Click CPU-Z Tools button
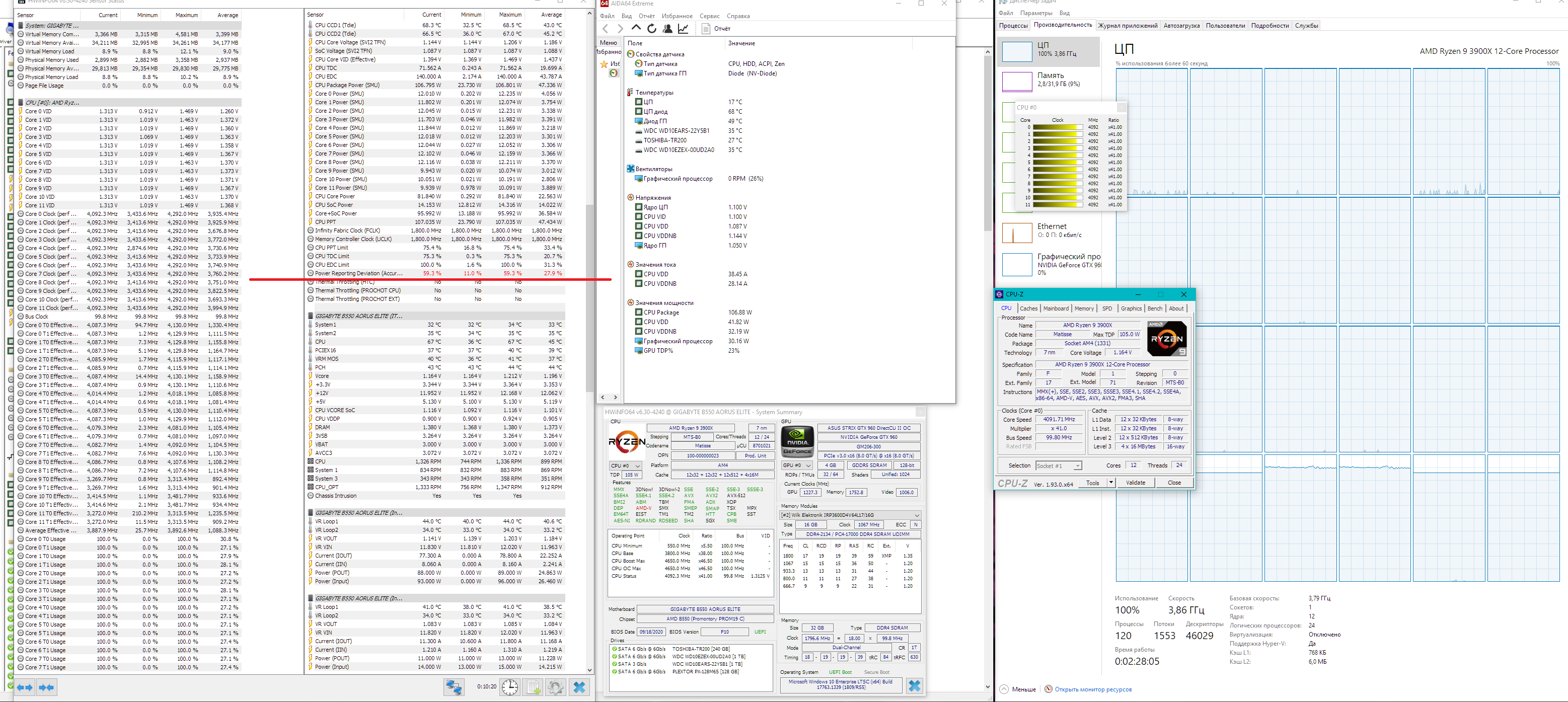This screenshot has height=702, width=1568. coord(1093,483)
